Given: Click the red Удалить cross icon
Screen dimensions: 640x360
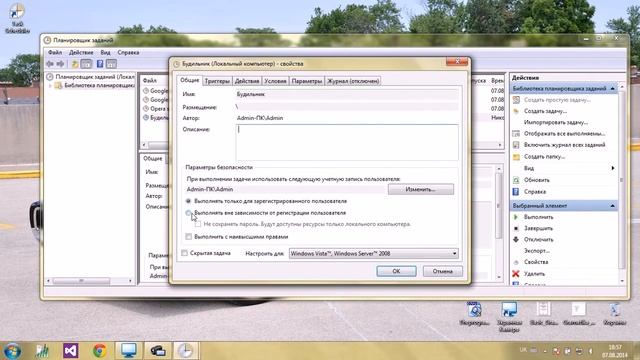Looking at the screenshot, I should [x=516, y=273].
